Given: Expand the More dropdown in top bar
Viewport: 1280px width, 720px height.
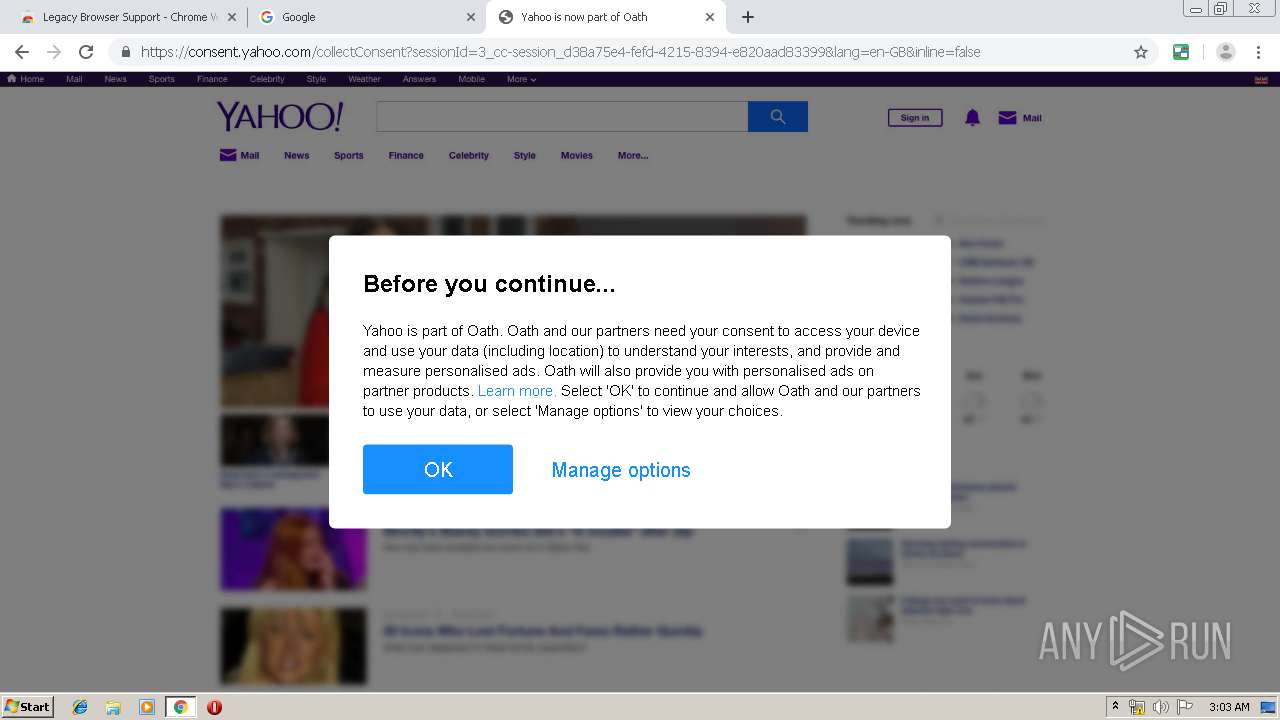Looking at the screenshot, I should (x=521, y=79).
